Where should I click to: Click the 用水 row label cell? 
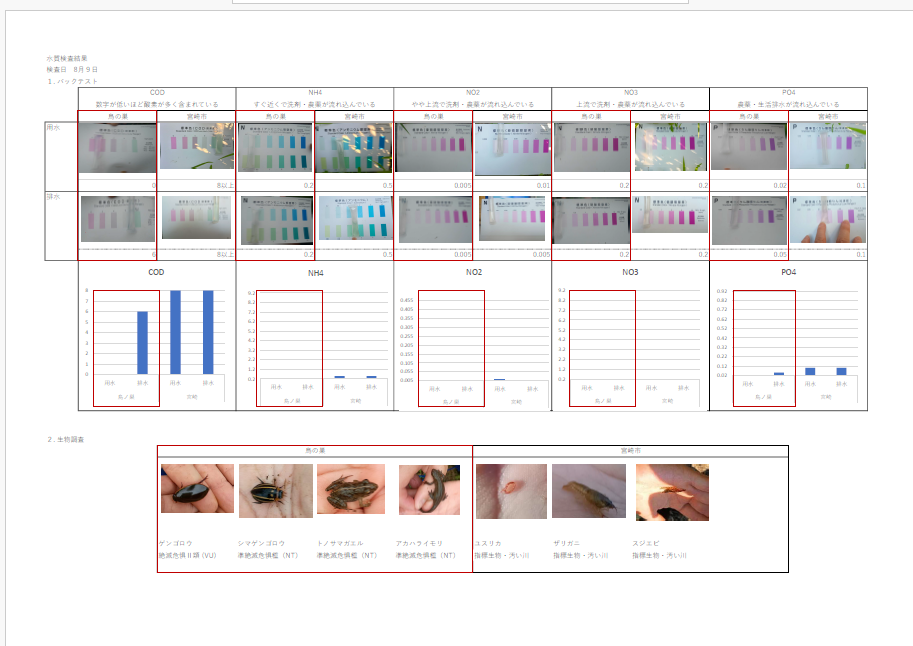(54, 128)
